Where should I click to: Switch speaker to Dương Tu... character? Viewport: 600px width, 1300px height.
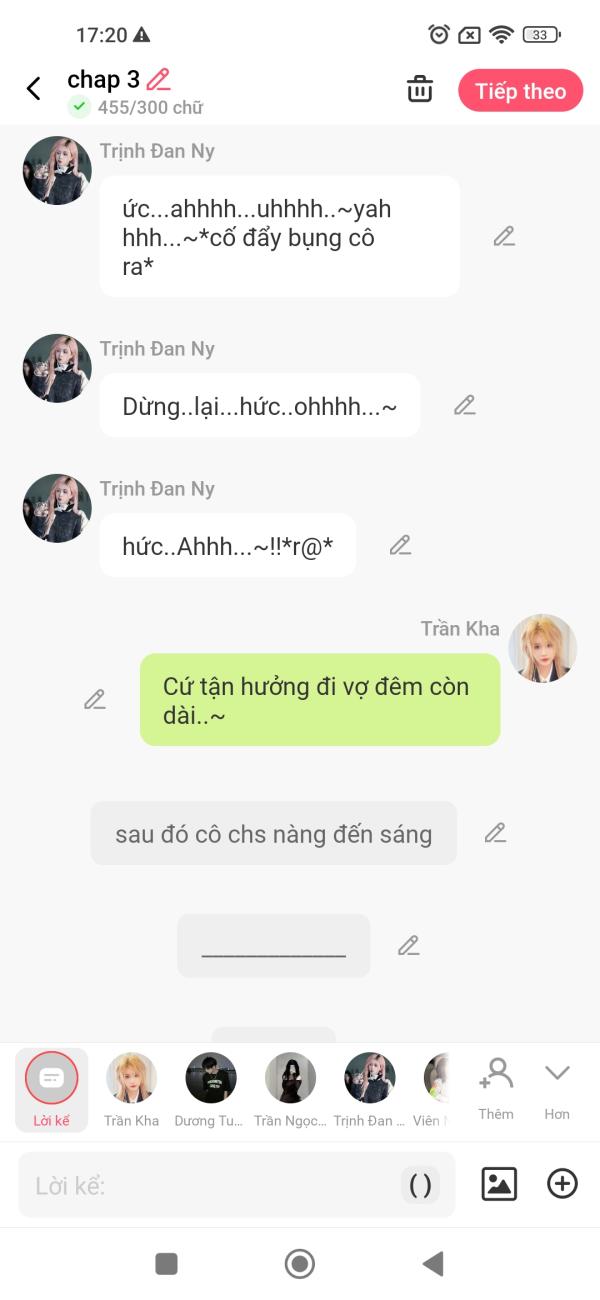210,1089
